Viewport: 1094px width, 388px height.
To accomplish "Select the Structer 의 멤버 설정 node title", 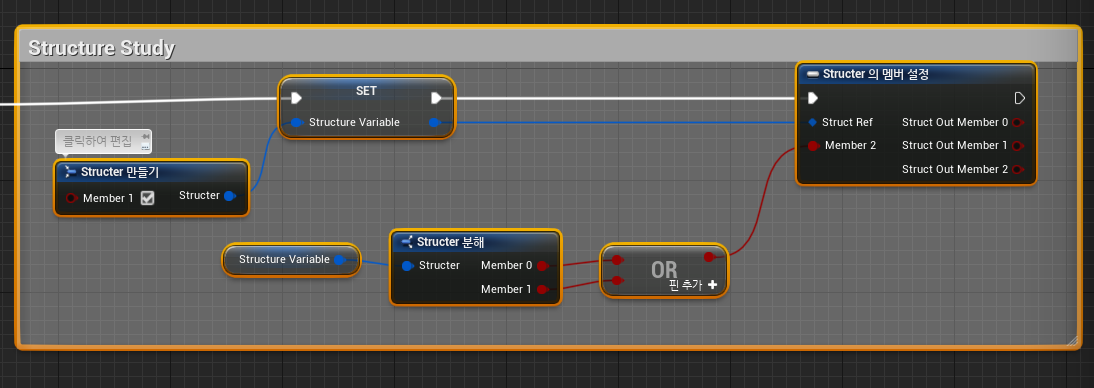I will [x=876, y=74].
